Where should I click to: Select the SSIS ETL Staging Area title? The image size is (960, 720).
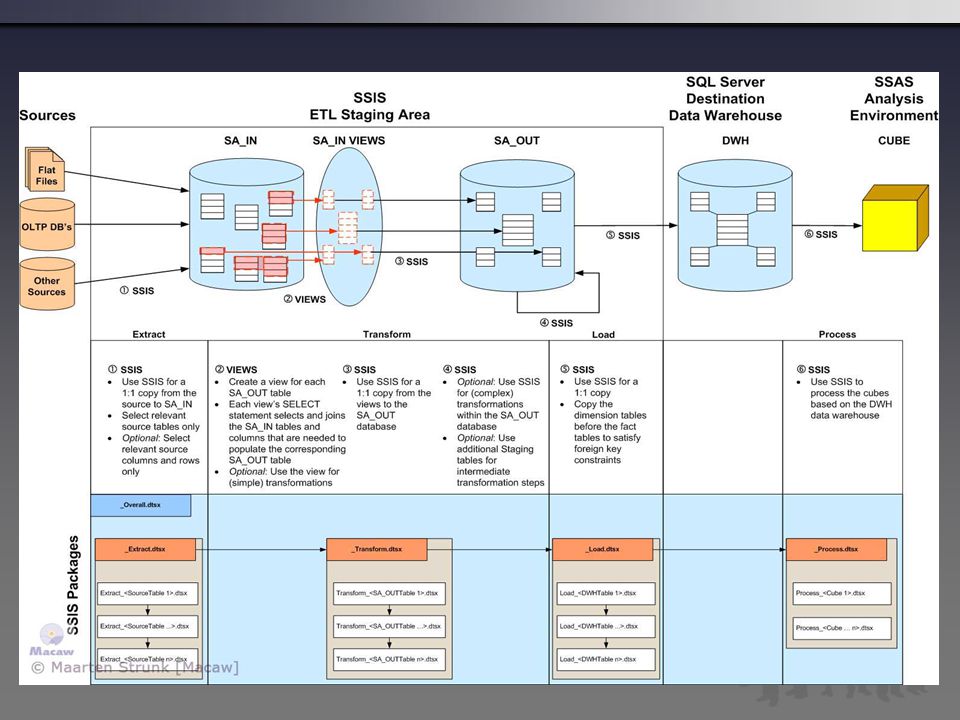pos(370,106)
